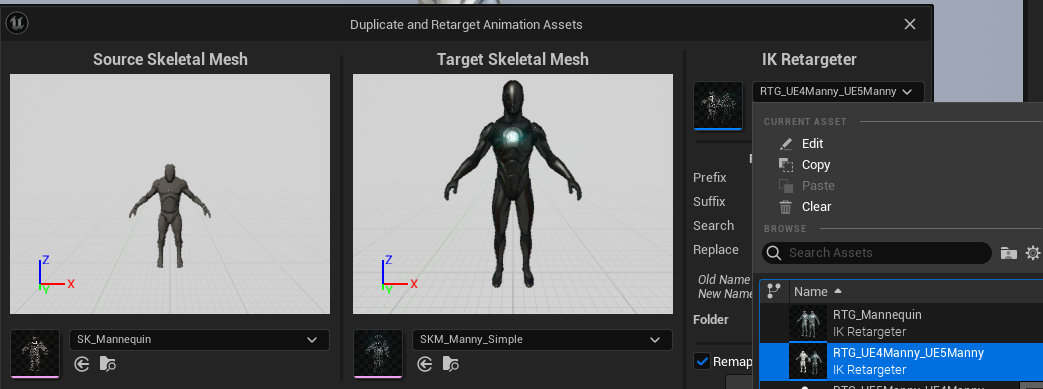Screen dimensions: 1043x389
Task: Click the Suffix label
Action: [709, 201]
